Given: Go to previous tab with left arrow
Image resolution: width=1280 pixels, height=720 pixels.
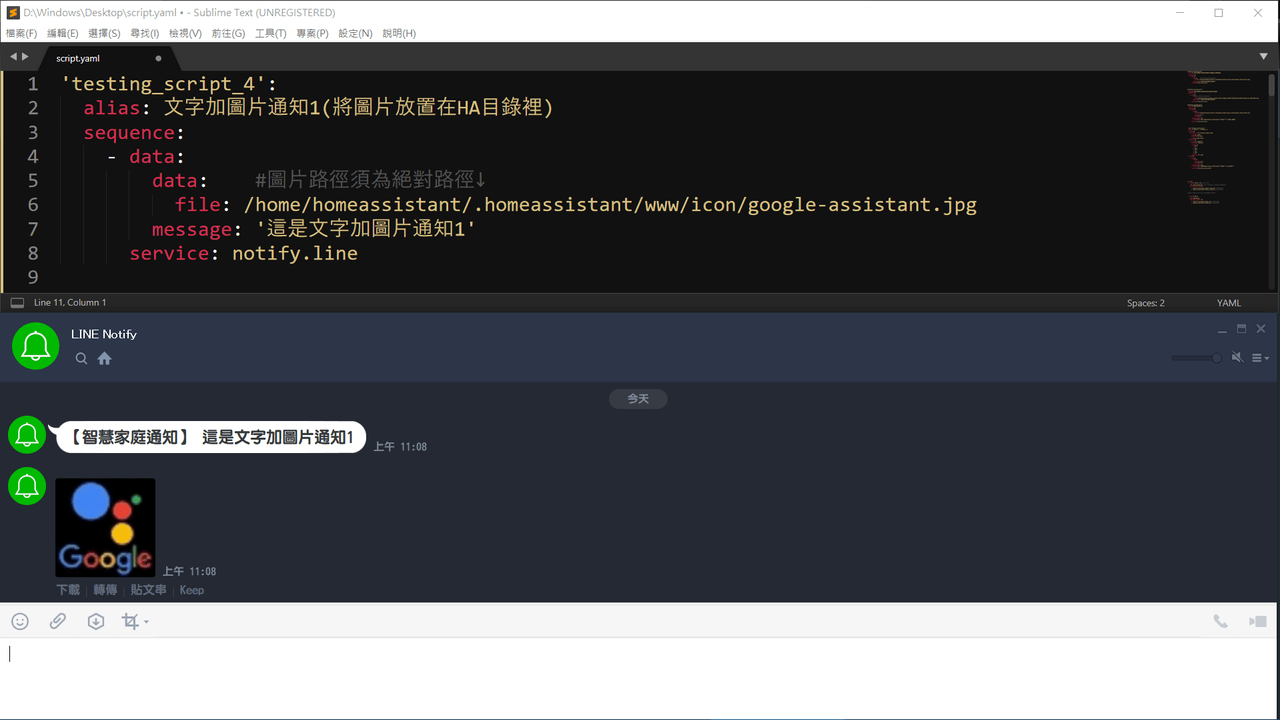Looking at the screenshot, I should point(13,57).
